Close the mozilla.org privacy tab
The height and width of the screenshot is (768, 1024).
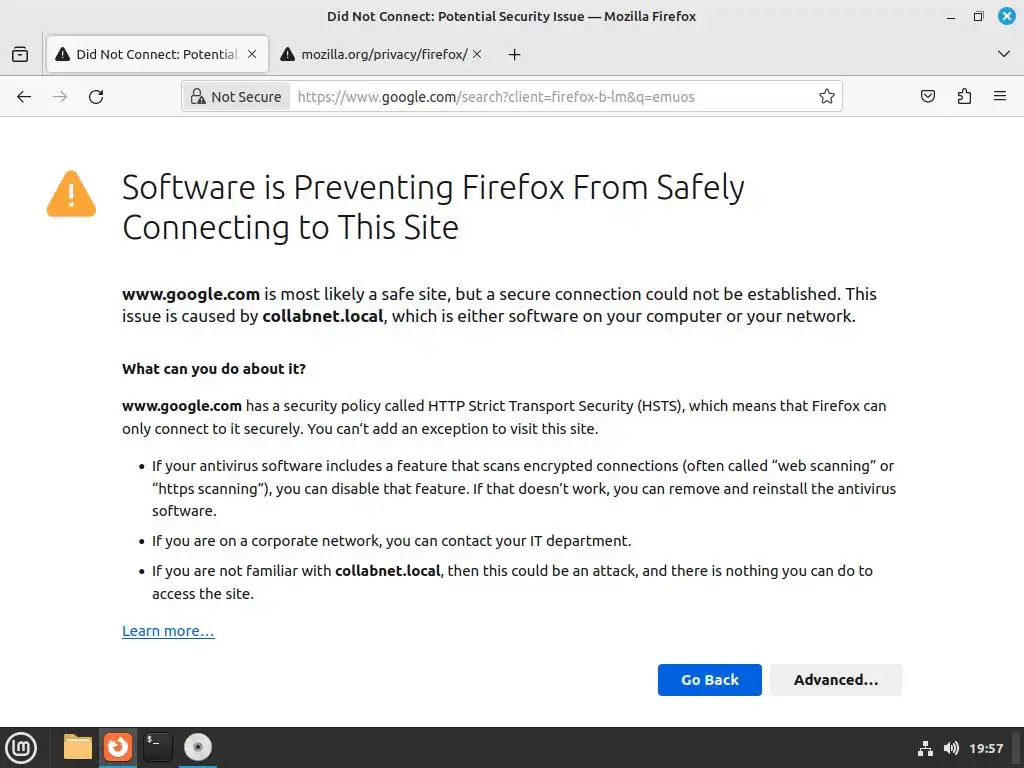point(477,54)
